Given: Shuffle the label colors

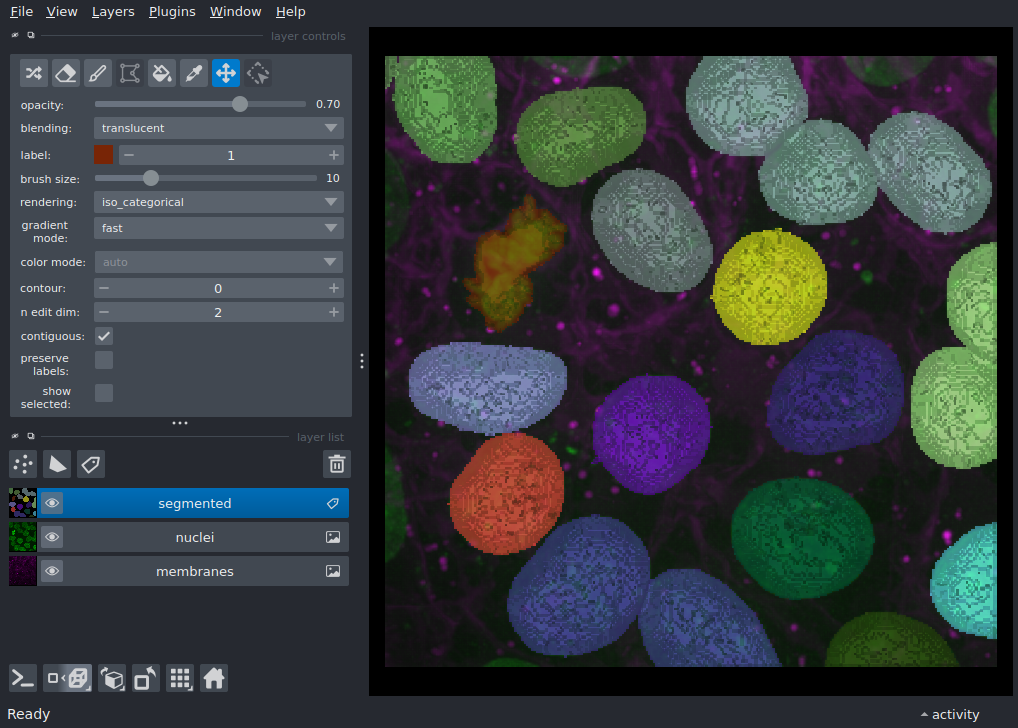Looking at the screenshot, I should pyautogui.click(x=34, y=72).
